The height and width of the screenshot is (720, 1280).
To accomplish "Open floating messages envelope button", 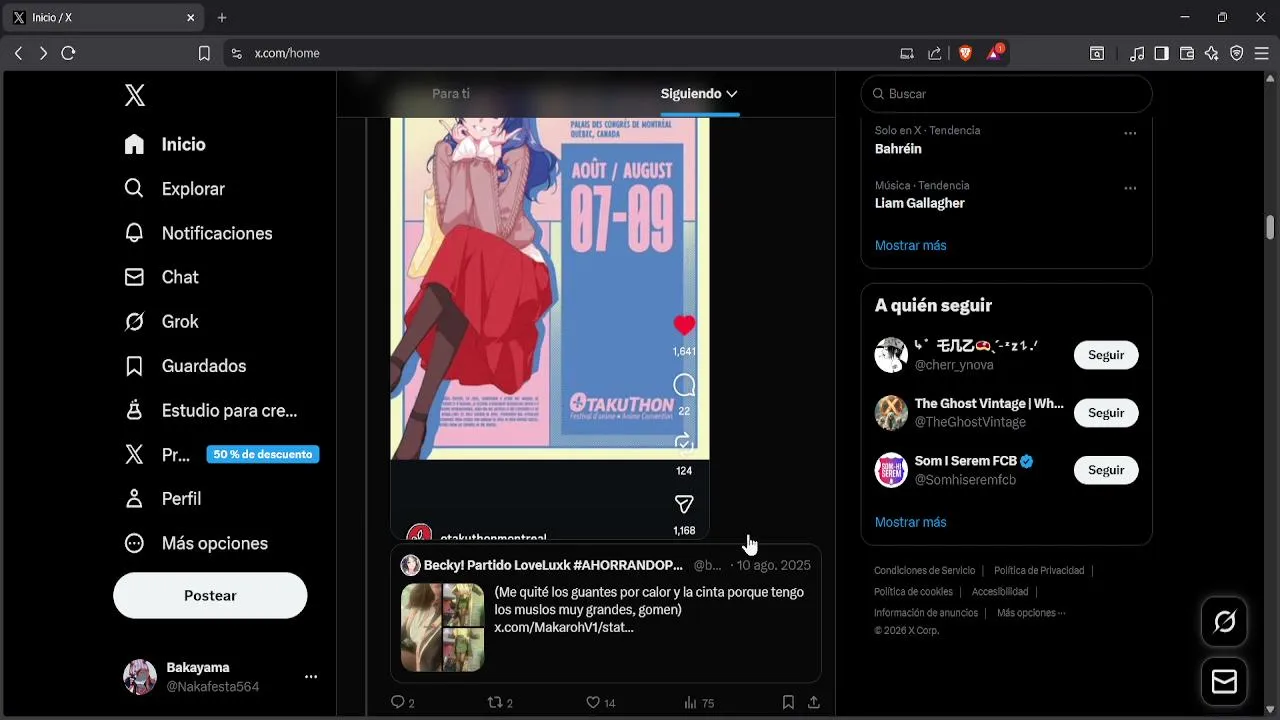I will coord(1224,682).
